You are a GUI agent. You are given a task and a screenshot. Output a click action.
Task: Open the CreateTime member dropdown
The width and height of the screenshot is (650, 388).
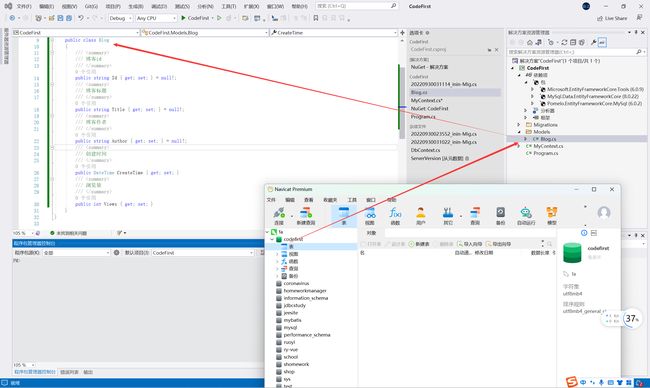point(333,32)
